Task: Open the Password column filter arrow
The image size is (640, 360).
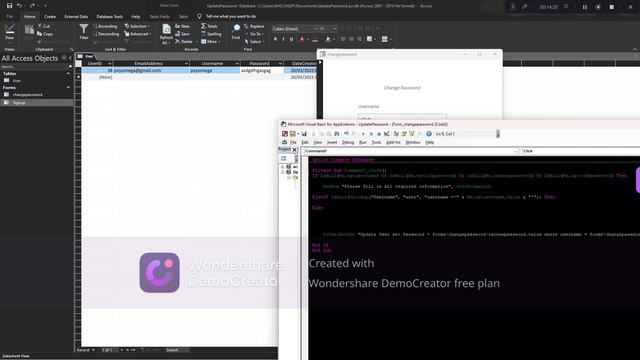Action: tap(280, 64)
